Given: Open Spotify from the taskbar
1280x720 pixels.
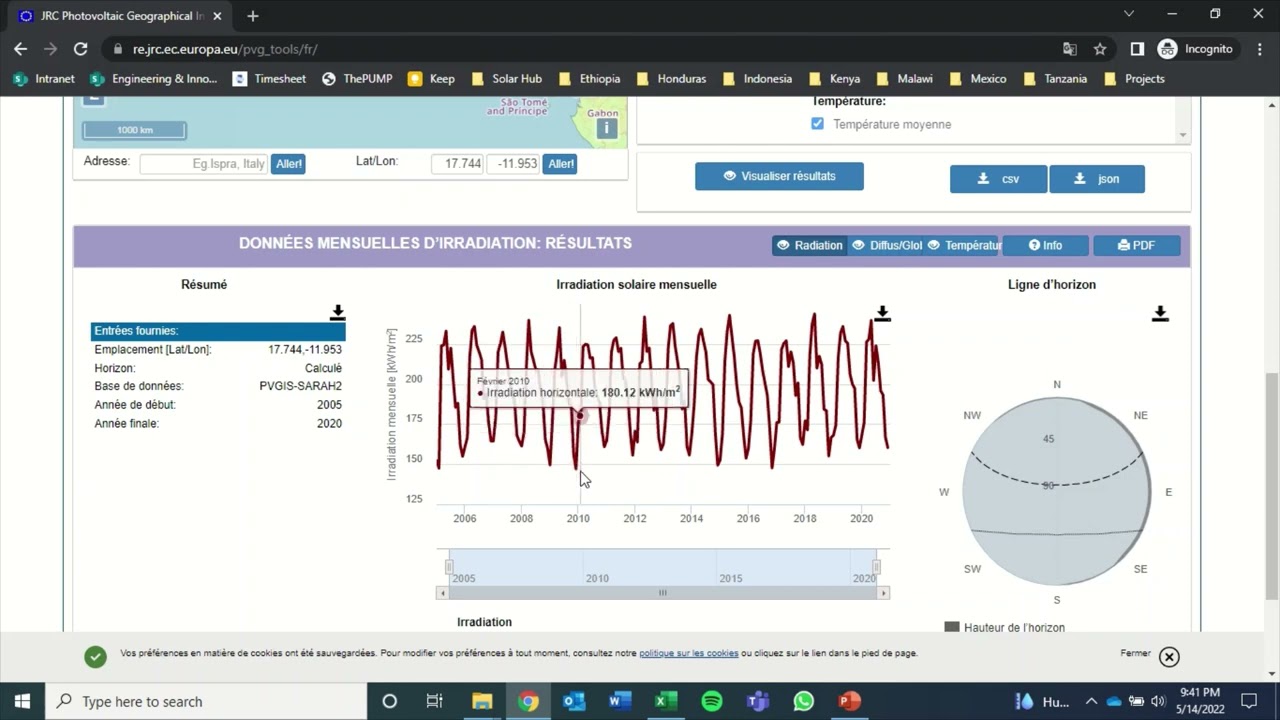Looking at the screenshot, I should click(711, 701).
